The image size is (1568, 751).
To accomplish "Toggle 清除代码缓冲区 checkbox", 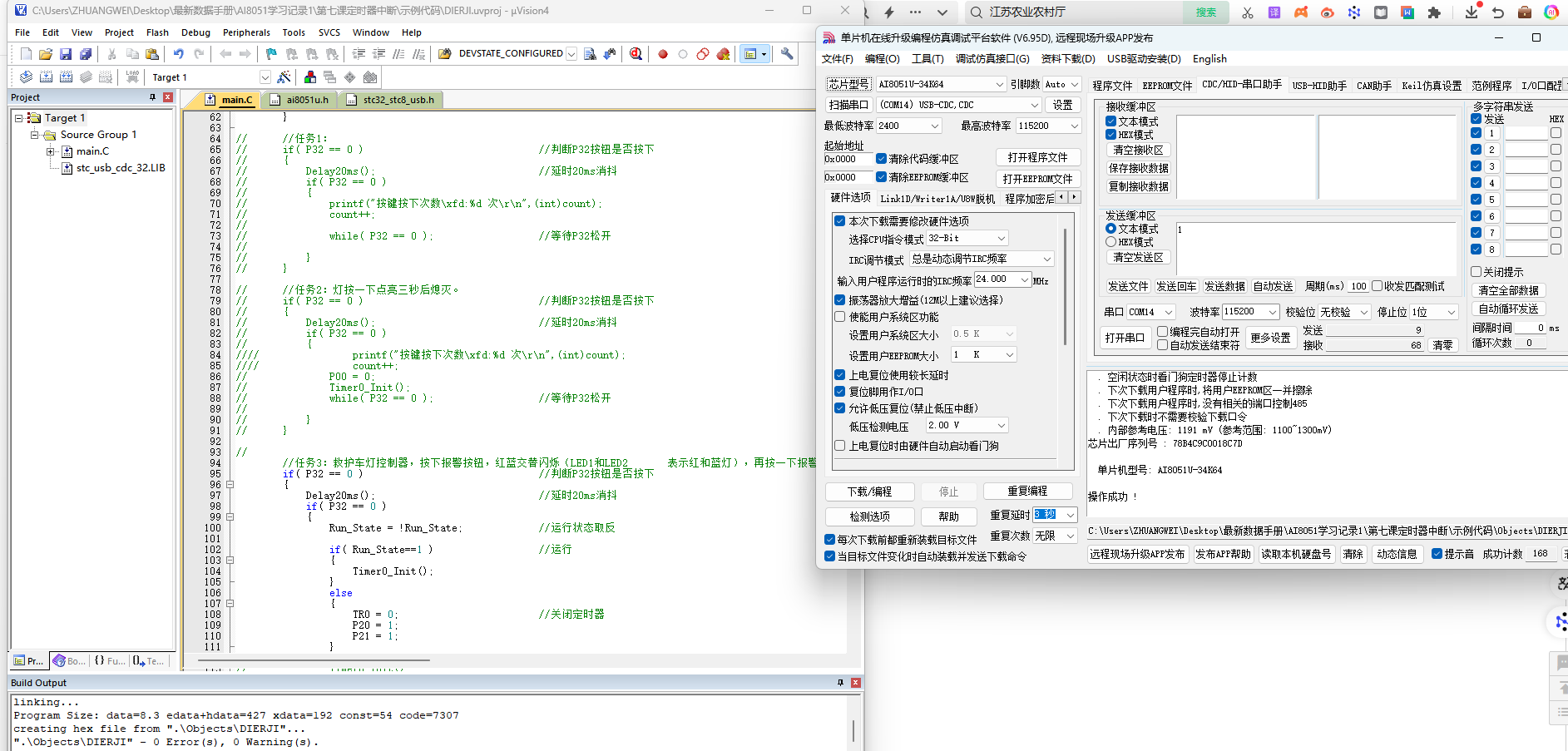I will coord(881,159).
